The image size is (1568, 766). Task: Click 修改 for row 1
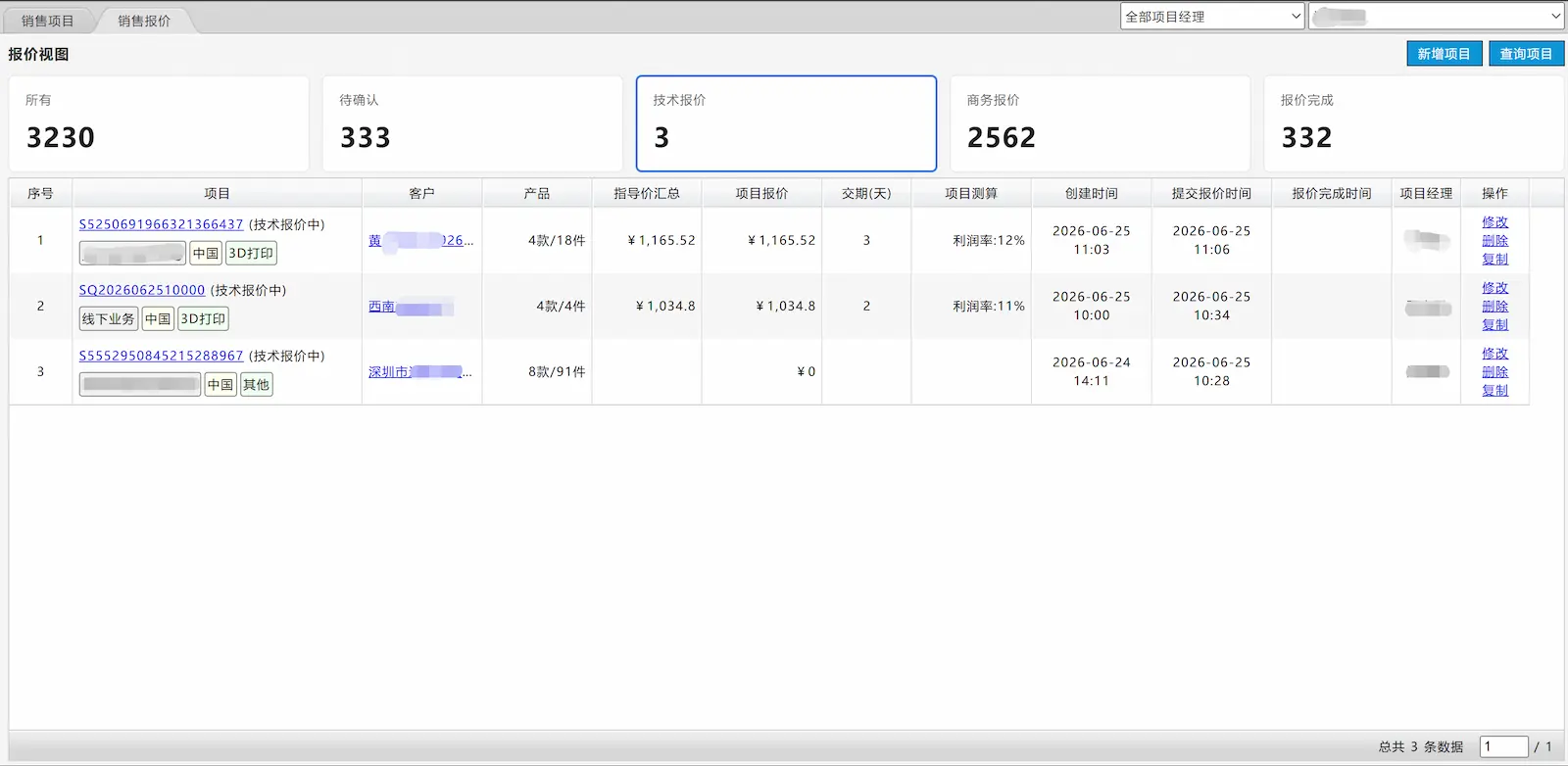[1494, 222]
